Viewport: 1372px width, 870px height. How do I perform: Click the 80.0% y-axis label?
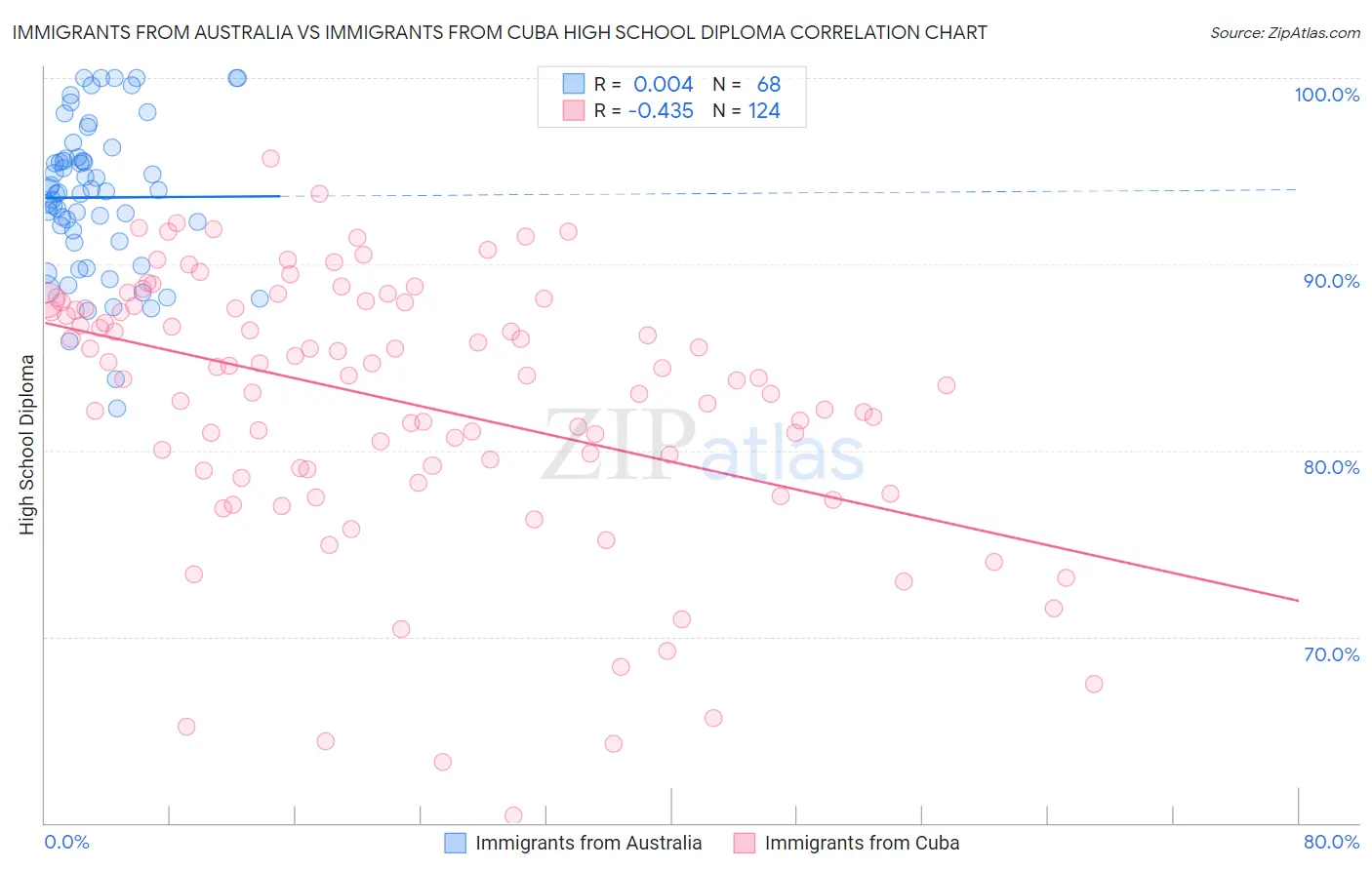point(1331,467)
